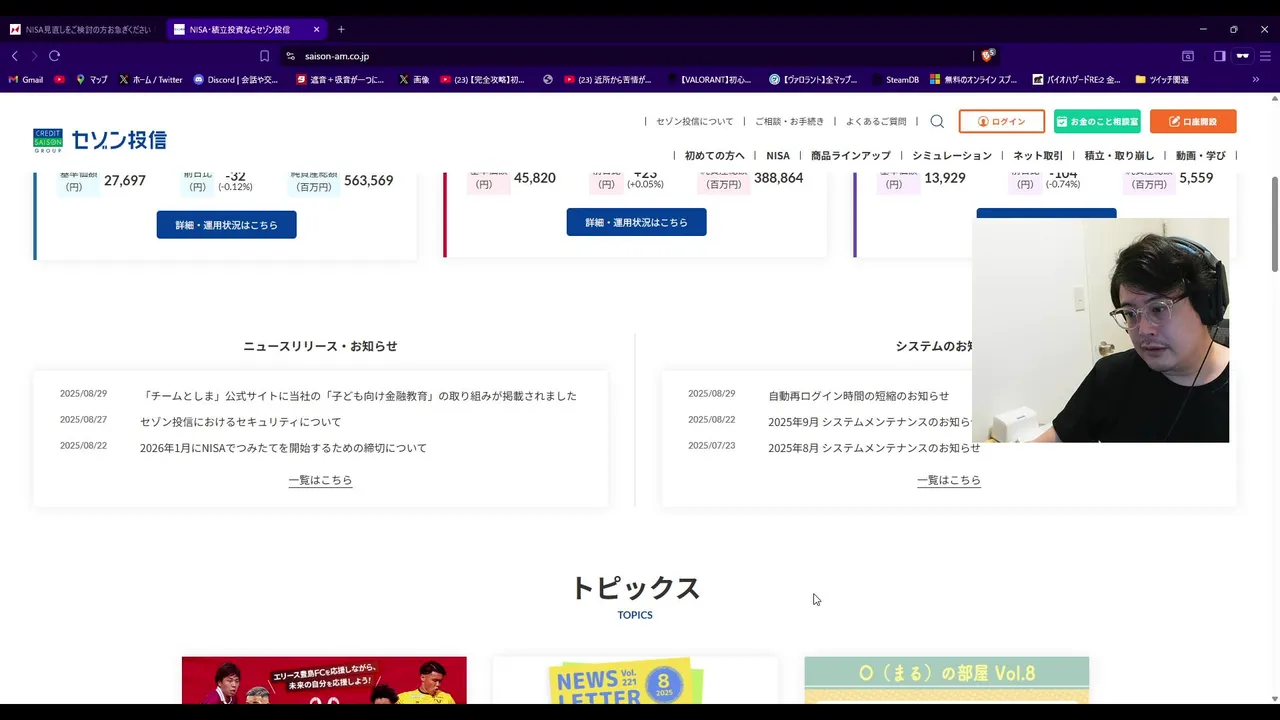Open the Gmail bookmark
Viewport: 1280px width, 720px height.
[x=26, y=79]
